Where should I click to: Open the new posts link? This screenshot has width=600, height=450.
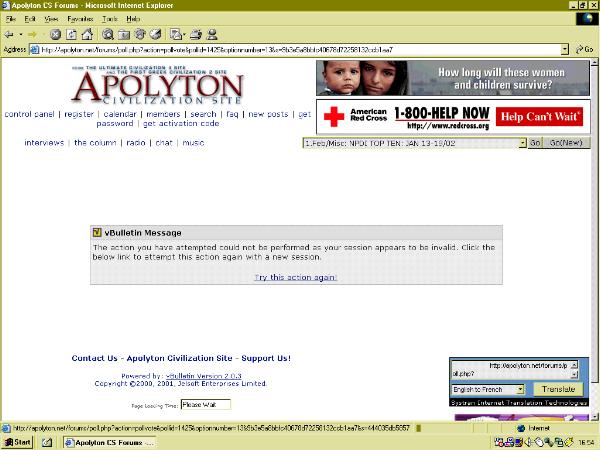(x=268, y=114)
